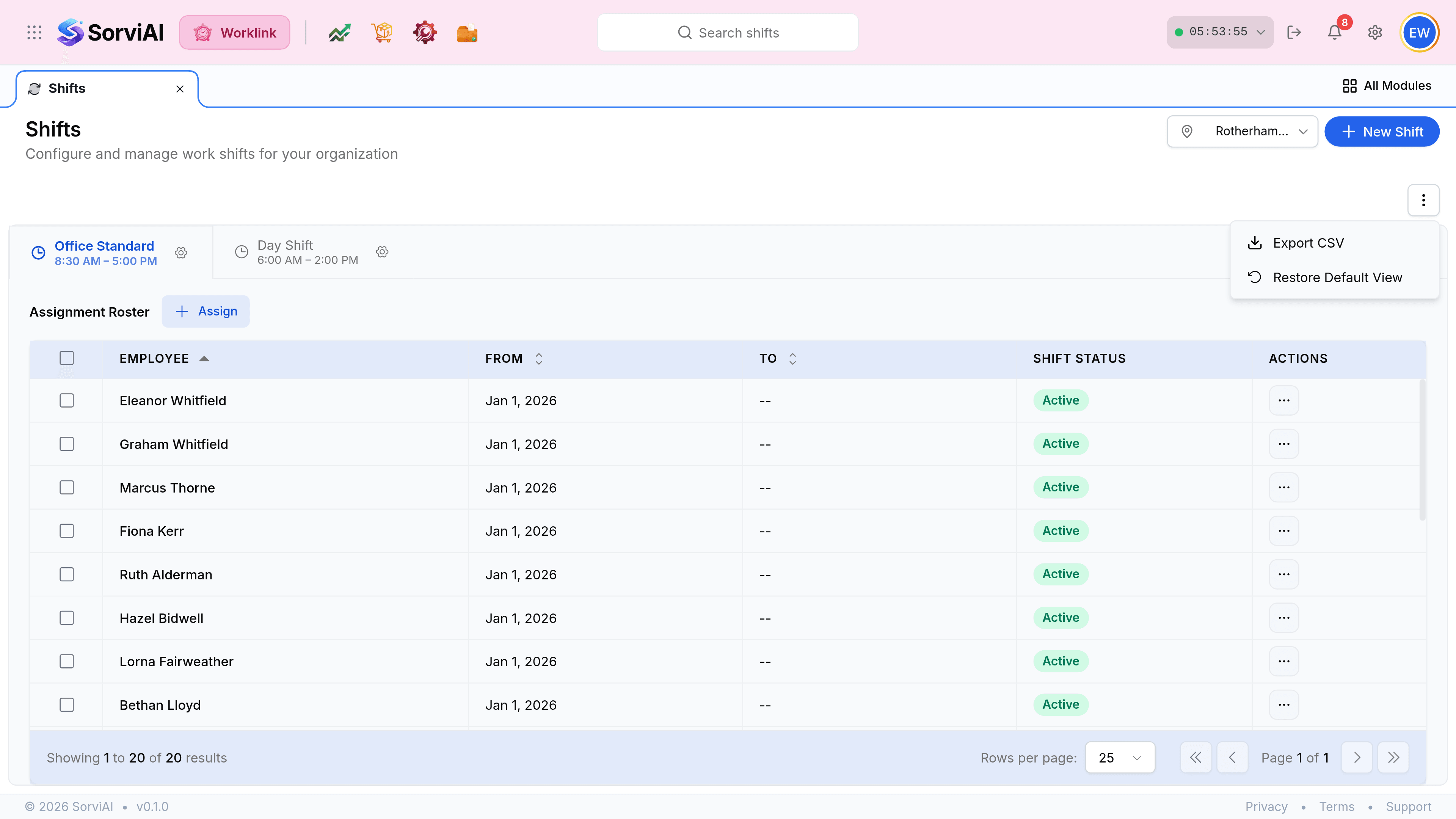This screenshot has height=819, width=1456.
Task: Select the Shifts module tab
Action: click(x=107, y=89)
